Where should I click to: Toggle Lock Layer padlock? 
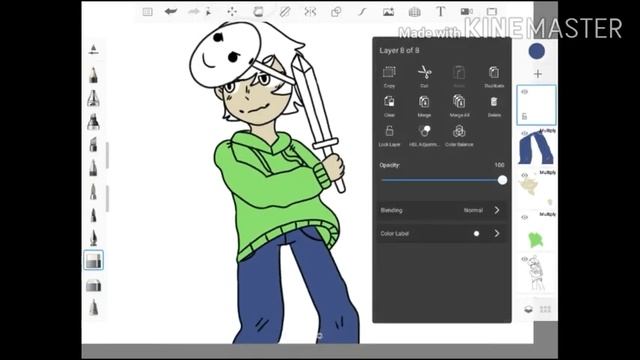pos(389,135)
